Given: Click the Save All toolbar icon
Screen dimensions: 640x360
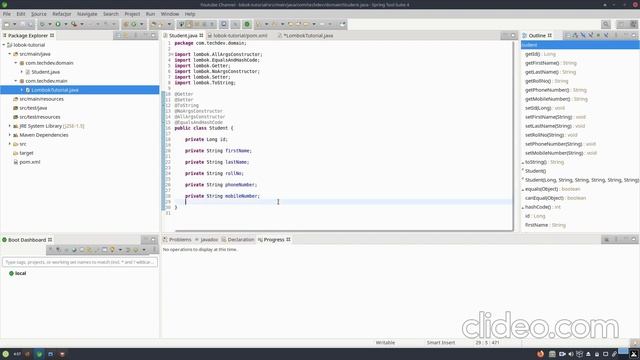Looking at the screenshot, I should click(30, 24).
